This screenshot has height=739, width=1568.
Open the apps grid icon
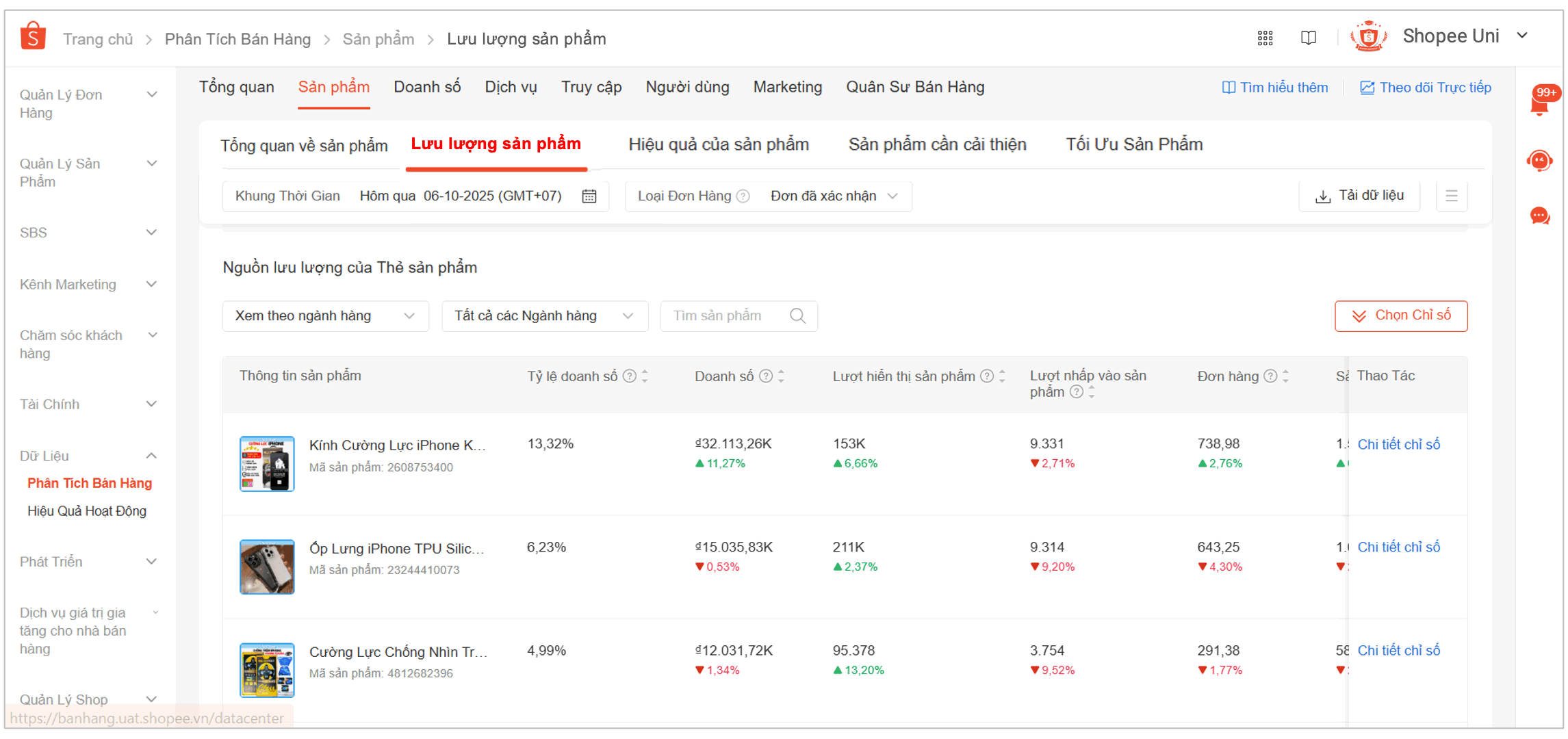click(x=1265, y=38)
